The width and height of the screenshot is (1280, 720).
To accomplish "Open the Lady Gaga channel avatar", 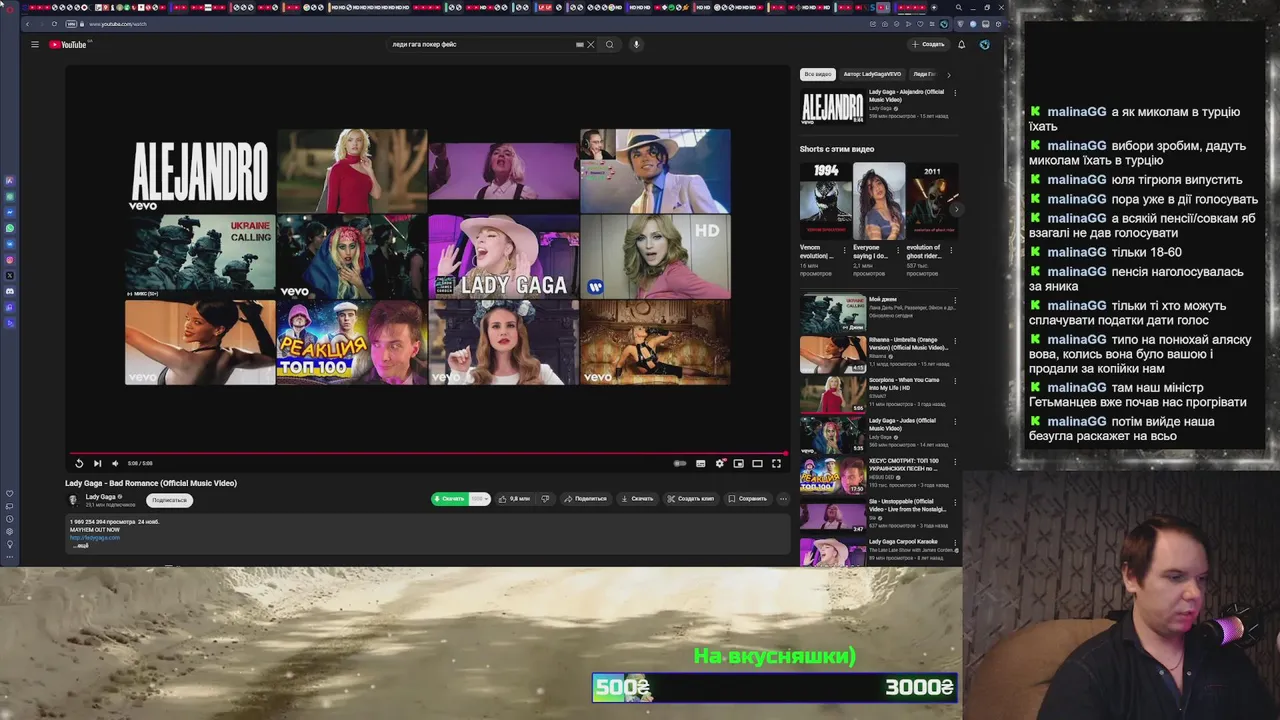I will pyautogui.click(x=72, y=500).
